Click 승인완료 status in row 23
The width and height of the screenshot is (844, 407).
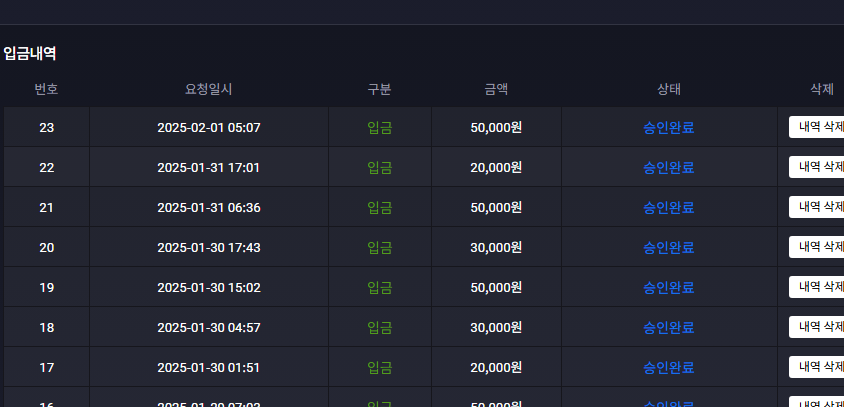(x=669, y=128)
